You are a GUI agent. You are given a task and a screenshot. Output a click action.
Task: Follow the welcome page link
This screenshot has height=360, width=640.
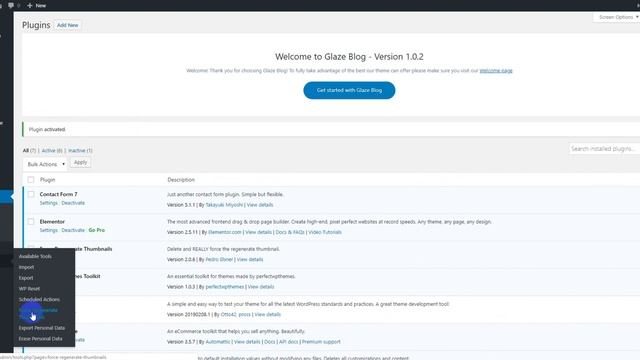pyautogui.click(x=496, y=71)
